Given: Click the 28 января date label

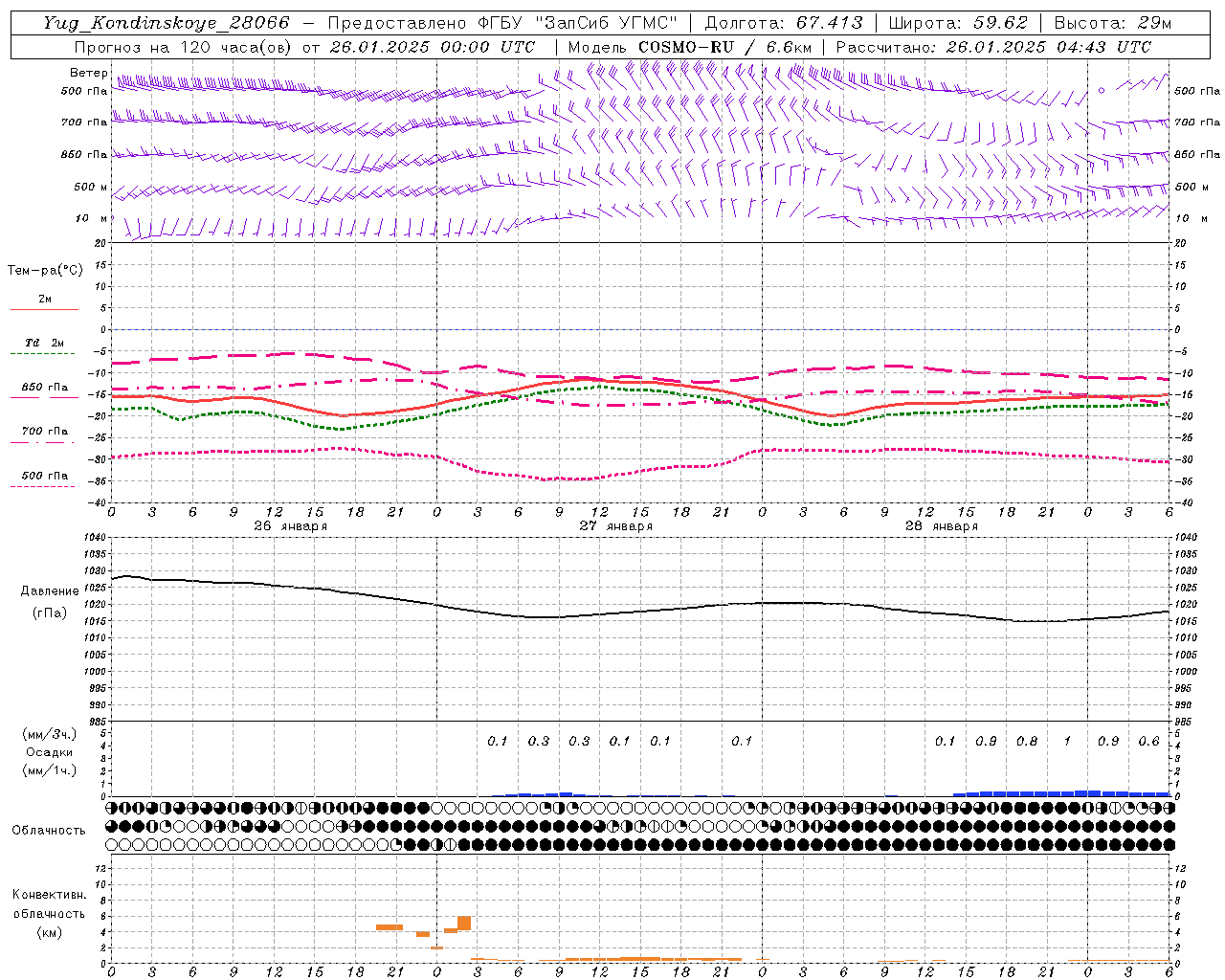Looking at the screenshot, I should [x=941, y=526].
